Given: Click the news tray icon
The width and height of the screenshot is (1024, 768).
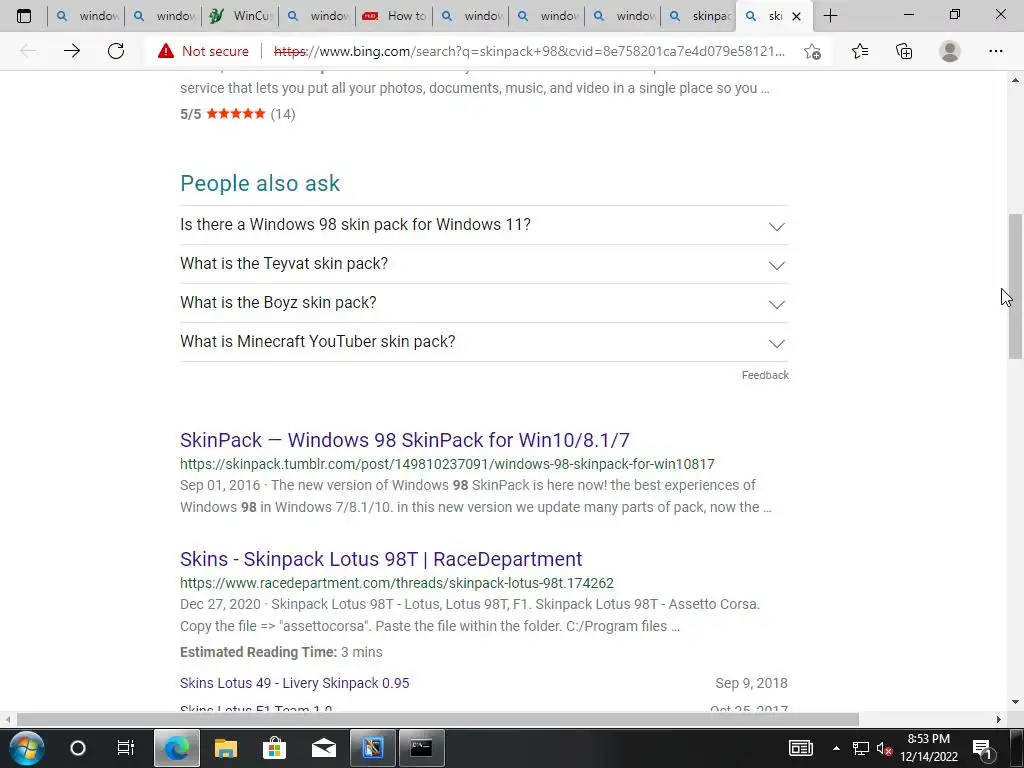Looking at the screenshot, I should (801, 748).
